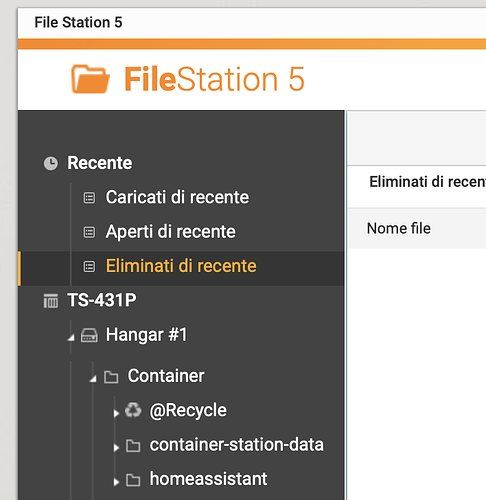Click the FileStation 5 folder logo
The width and height of the screenshot is (486, 500).
pos(90,79)
